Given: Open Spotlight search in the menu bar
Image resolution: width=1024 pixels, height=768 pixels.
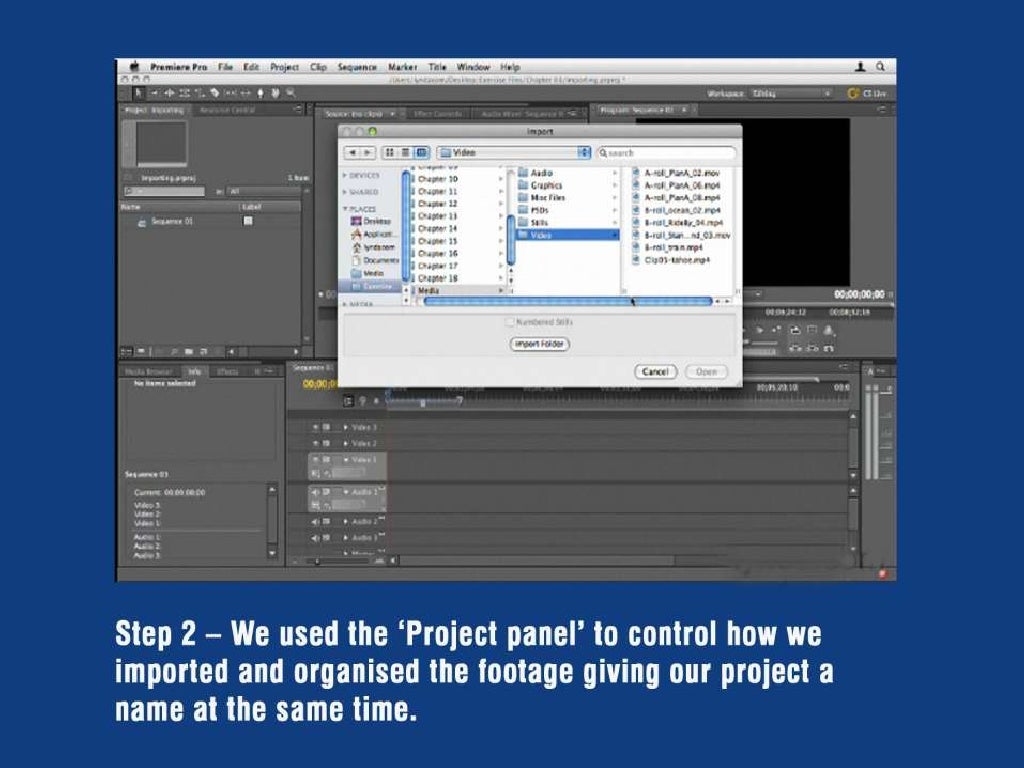Looking at the screenshot, I should [880, 67].
